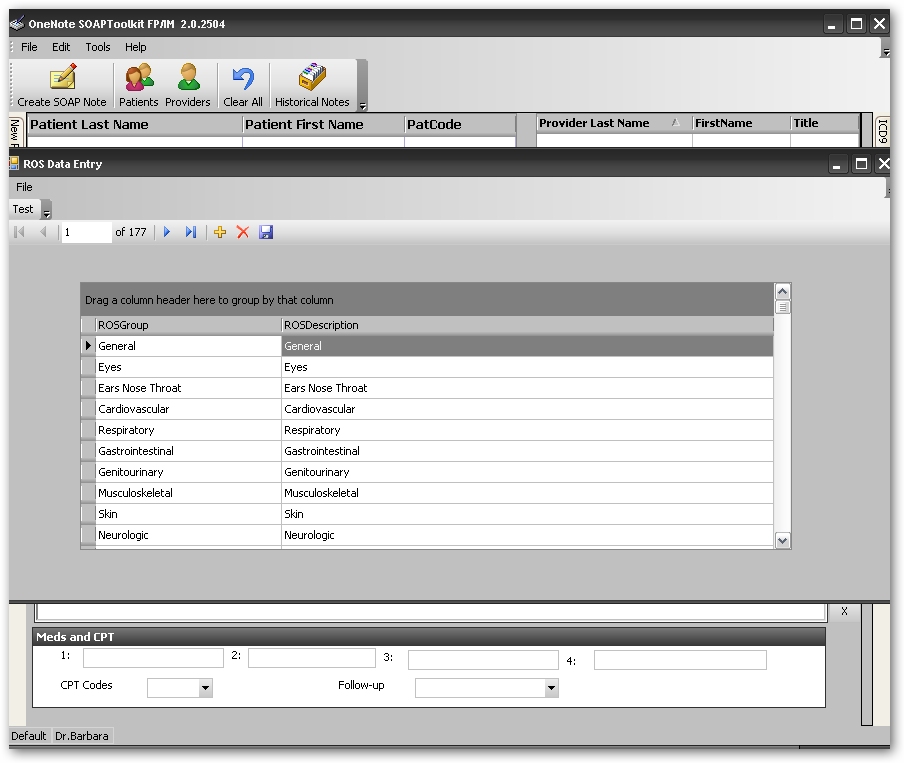The image size is (904, 763).
Task: Maximize the ROS Data Entry window
Action: coord(861,164)
